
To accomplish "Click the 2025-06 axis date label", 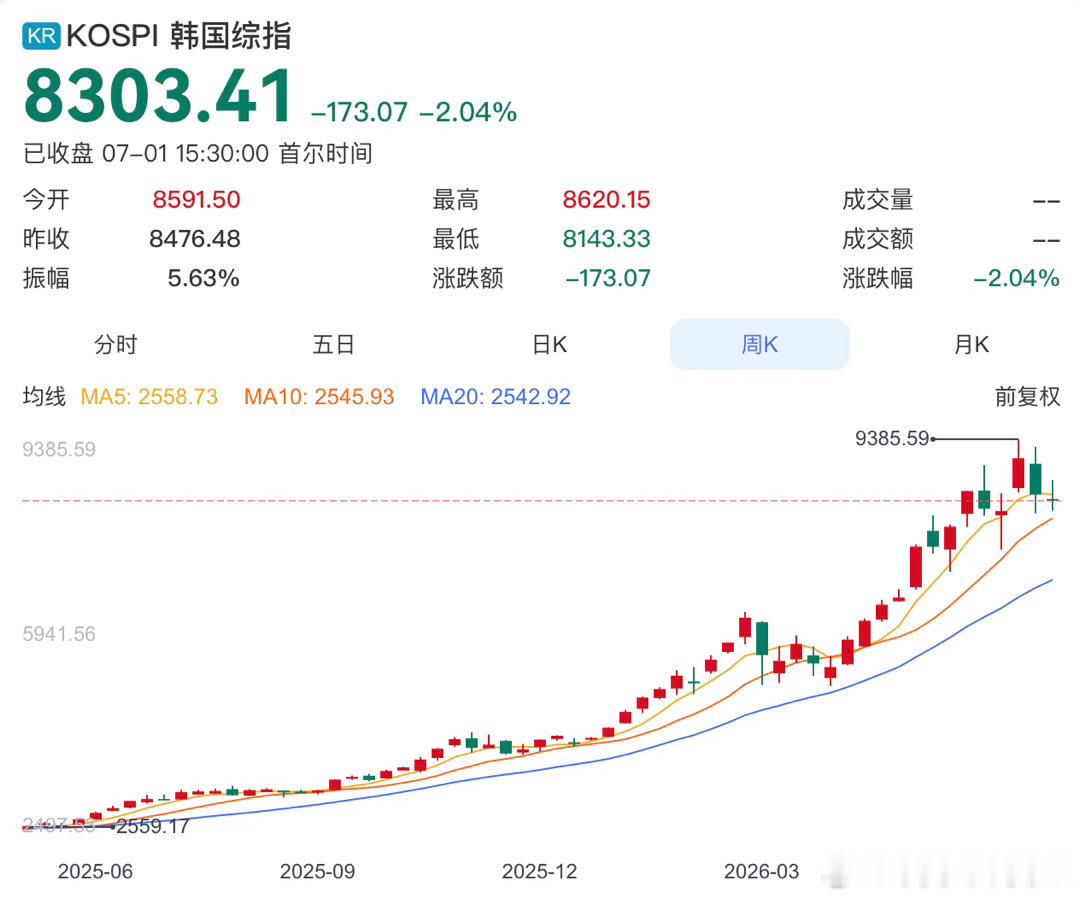I will click(x=95, y=871).
